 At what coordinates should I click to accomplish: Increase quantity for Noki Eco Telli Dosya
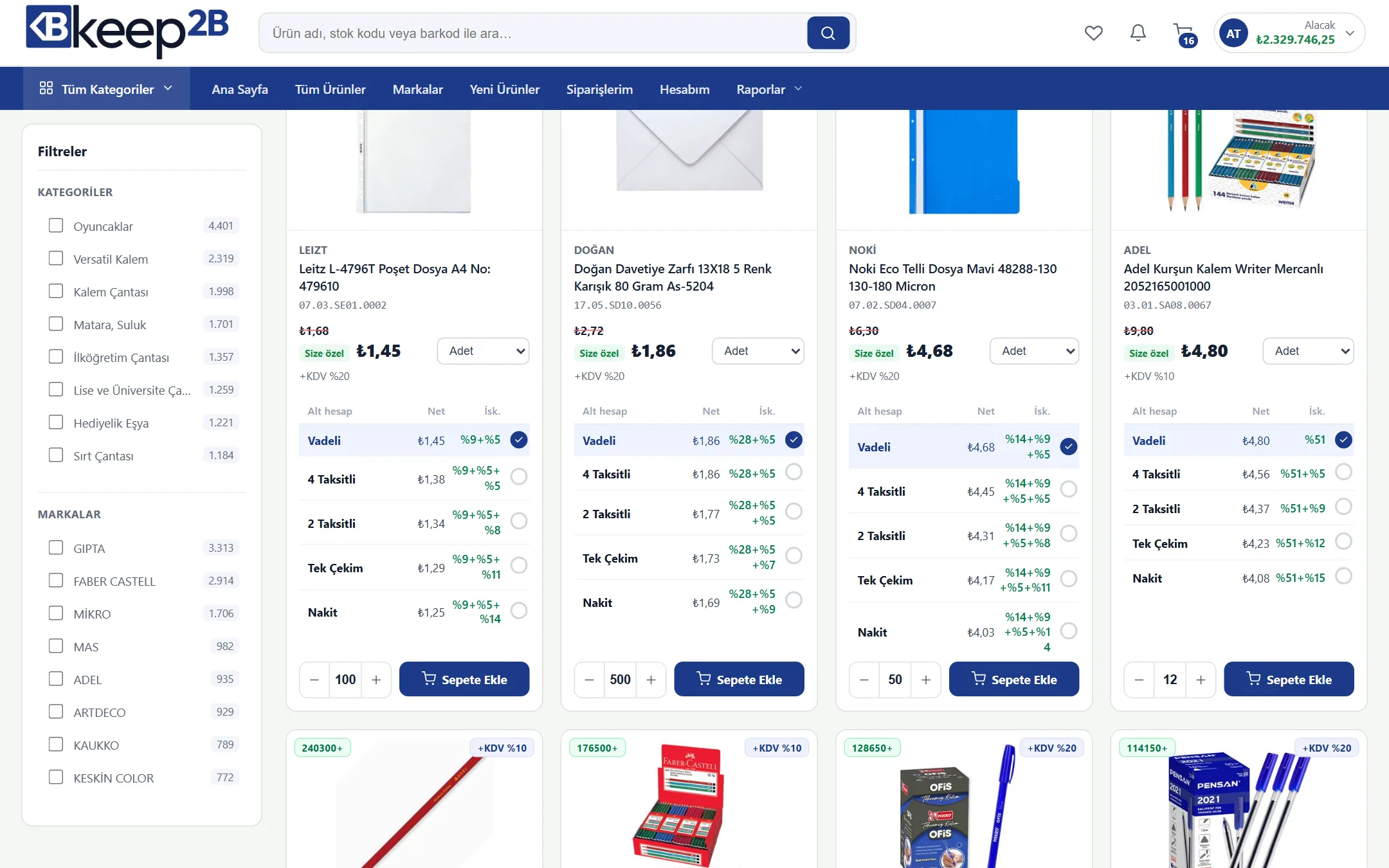point(926,680)
